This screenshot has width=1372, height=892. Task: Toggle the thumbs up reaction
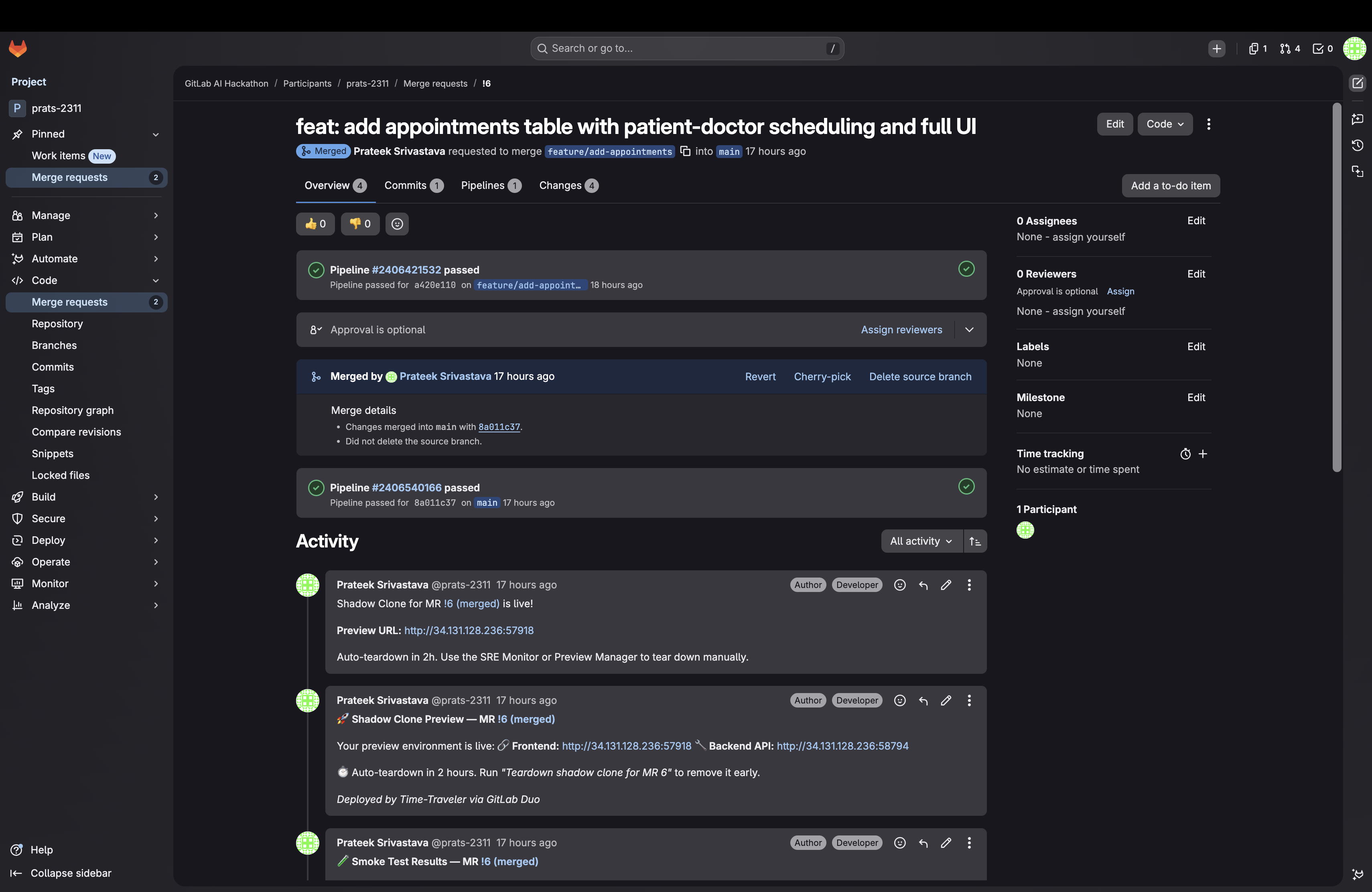click(x=315, y=223)
